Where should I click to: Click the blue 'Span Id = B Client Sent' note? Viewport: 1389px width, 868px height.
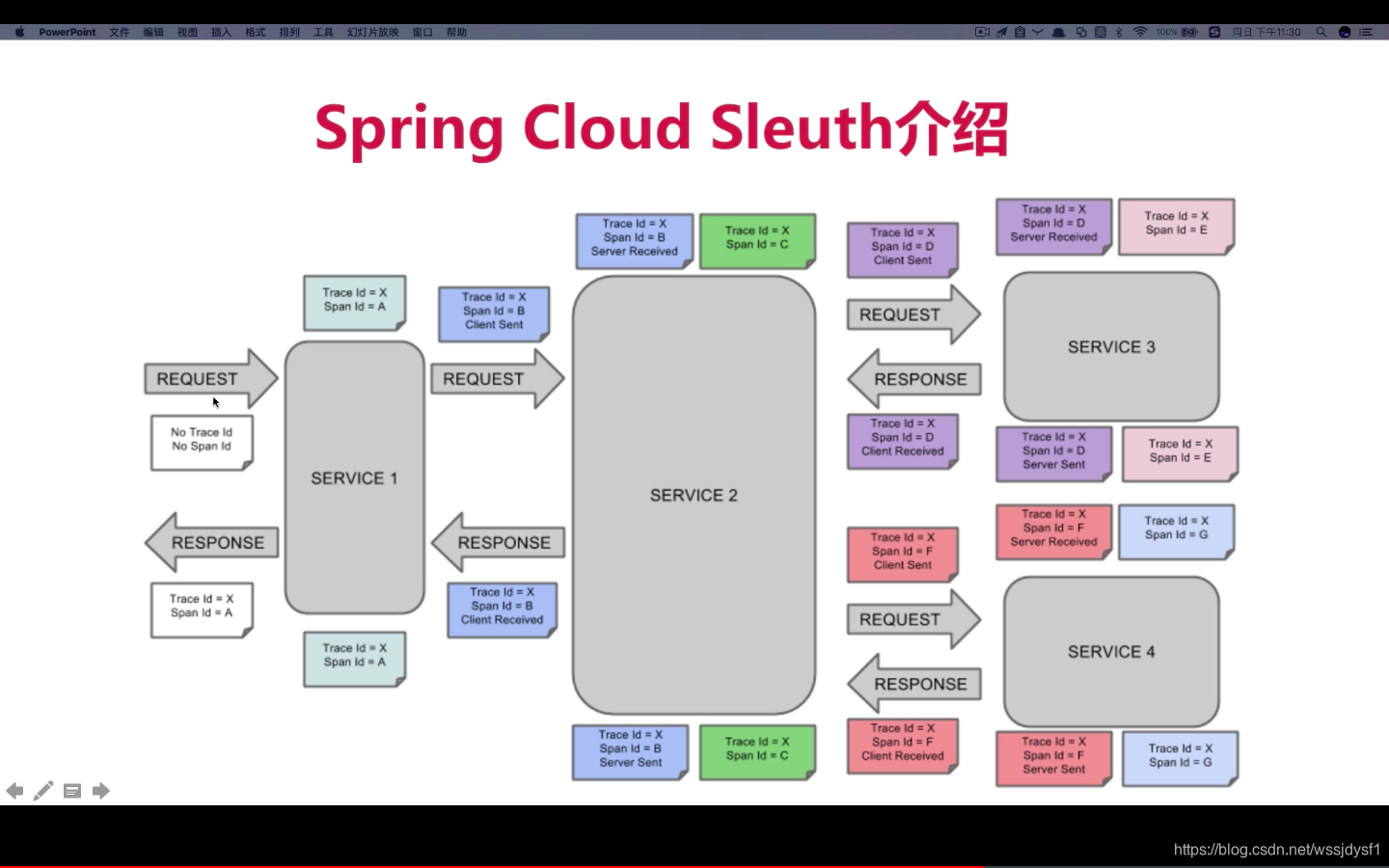point(494,313)
